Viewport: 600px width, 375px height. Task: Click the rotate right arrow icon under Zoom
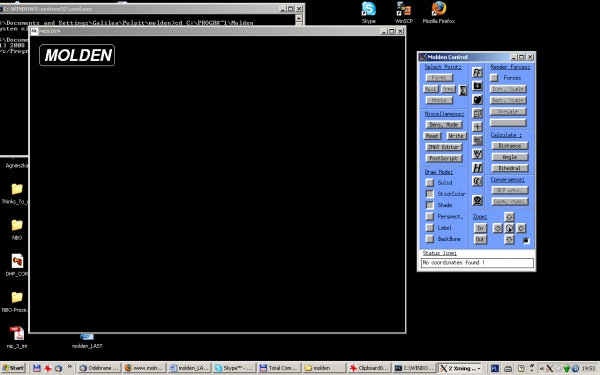(x=521, y=228)
